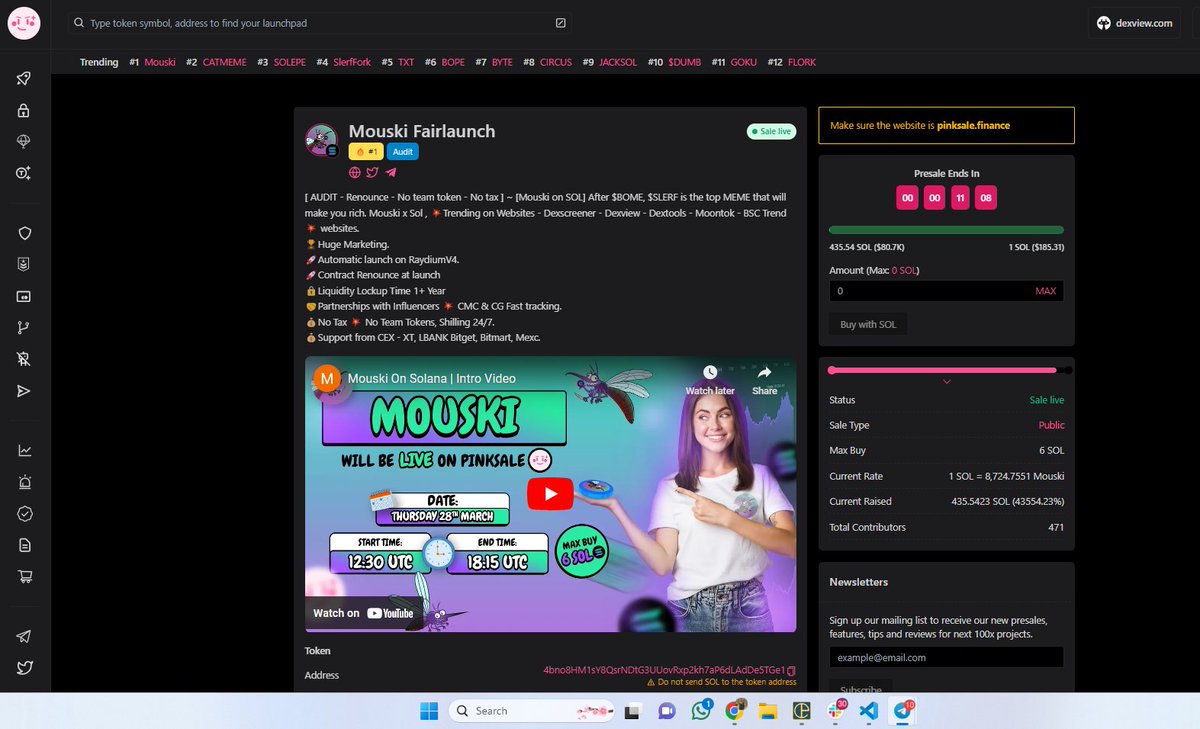This screenshot has height=729, width=1200.
Task: Open the circled checkmark sidebar icon
Action: pyautogui.click(x=24, y=514)
